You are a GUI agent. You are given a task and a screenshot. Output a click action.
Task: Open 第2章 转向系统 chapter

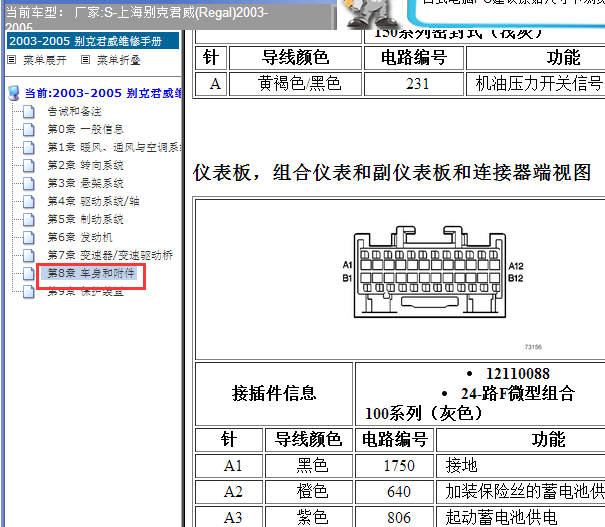[x=85, y=165]
